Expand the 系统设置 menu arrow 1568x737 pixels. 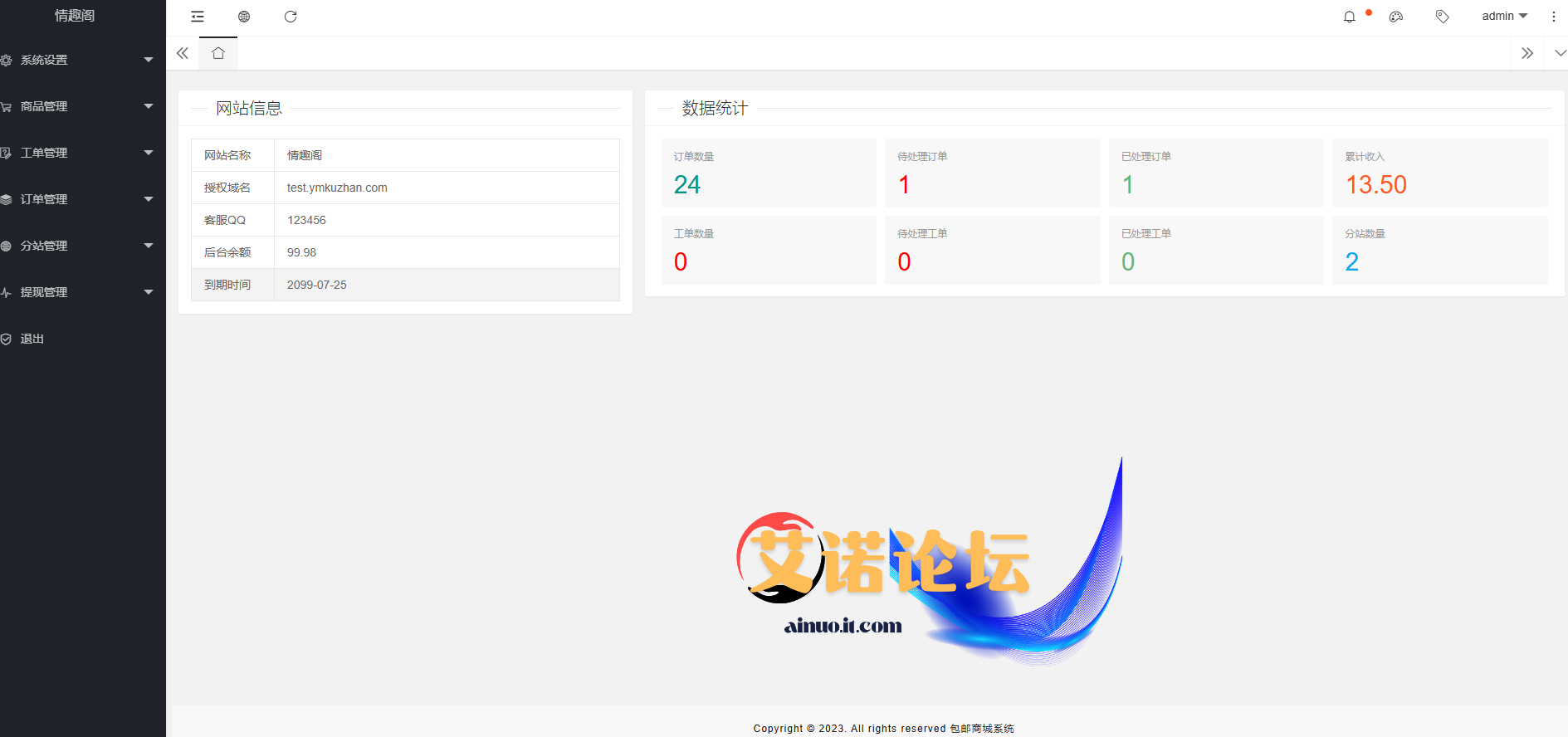pos(149,60)
